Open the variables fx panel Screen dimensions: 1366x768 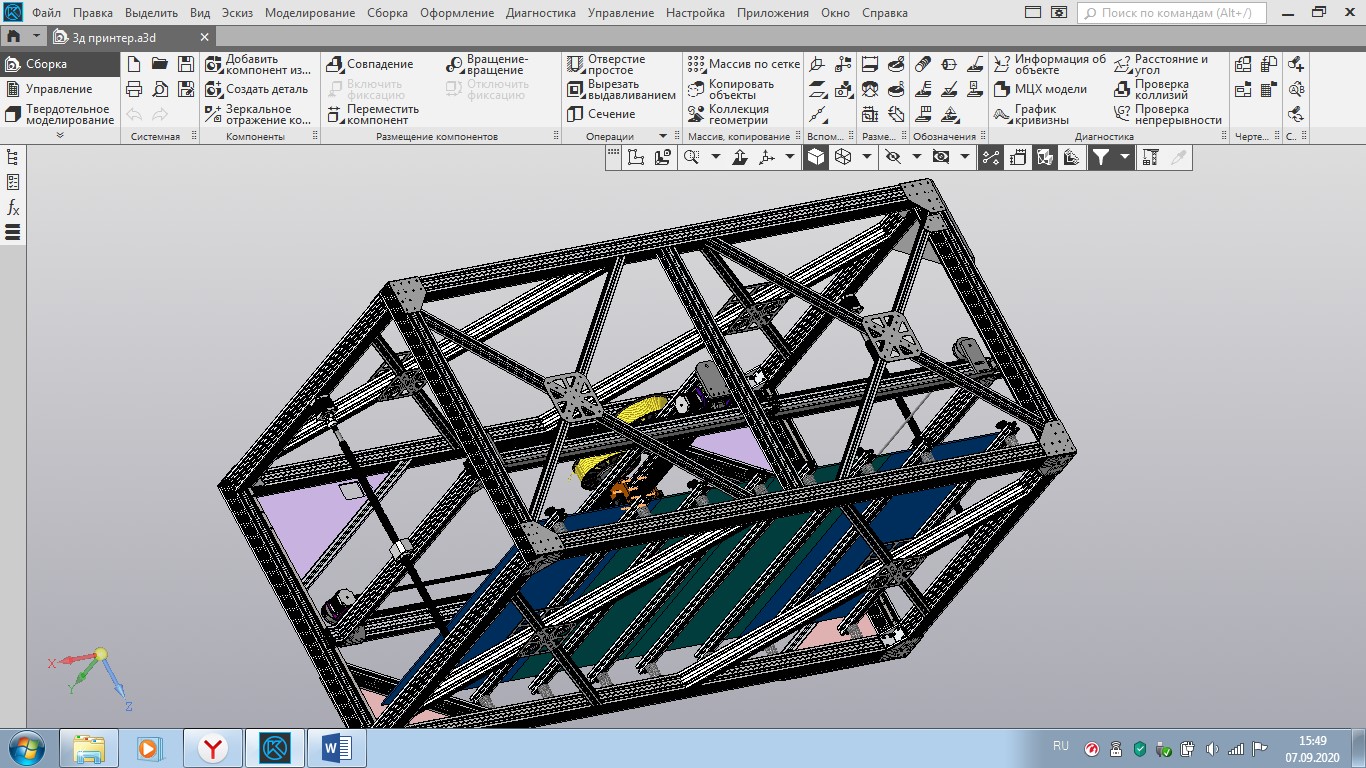[x=13, y=208]
